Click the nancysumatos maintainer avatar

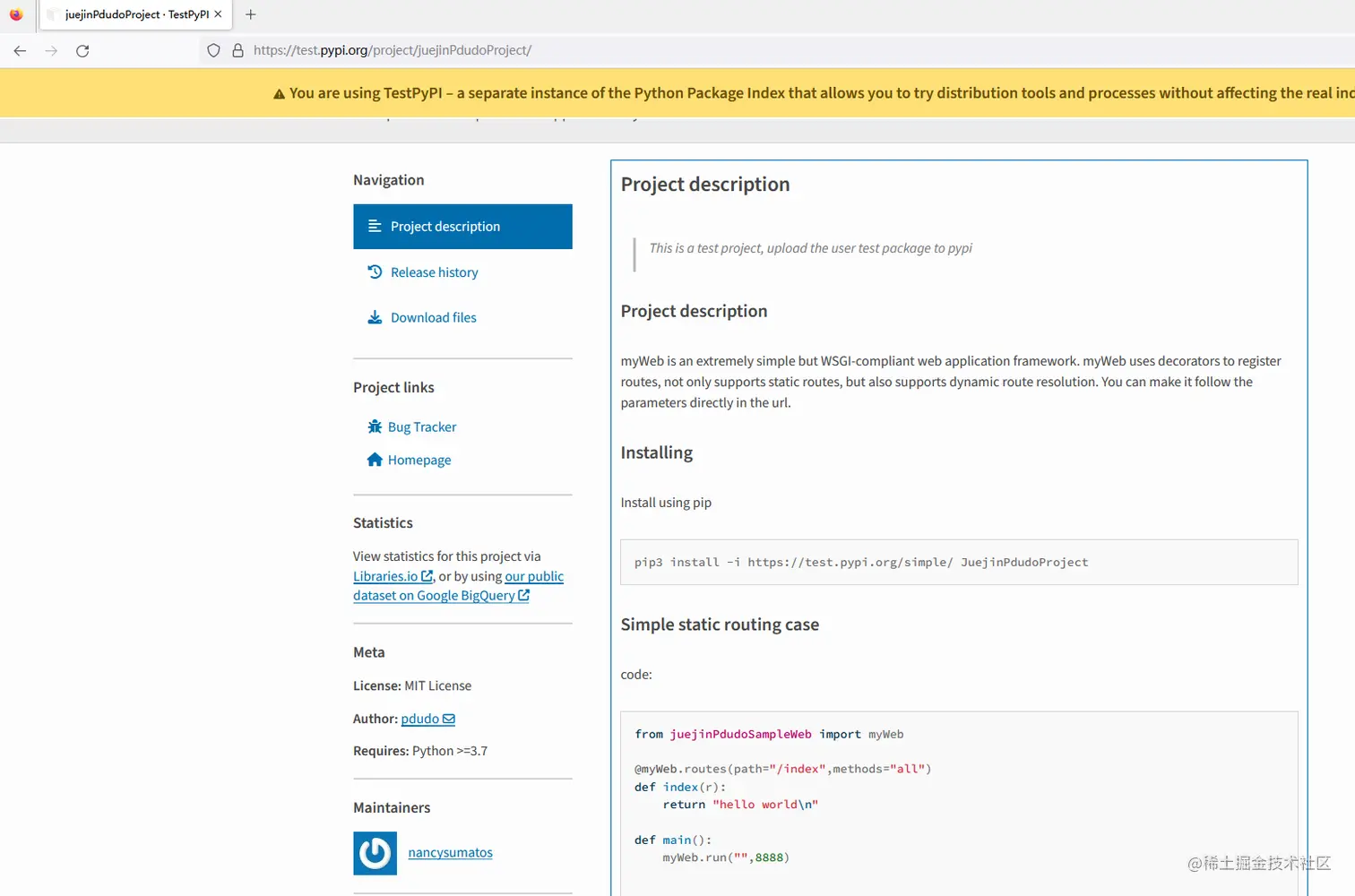(x=375, y=853)
